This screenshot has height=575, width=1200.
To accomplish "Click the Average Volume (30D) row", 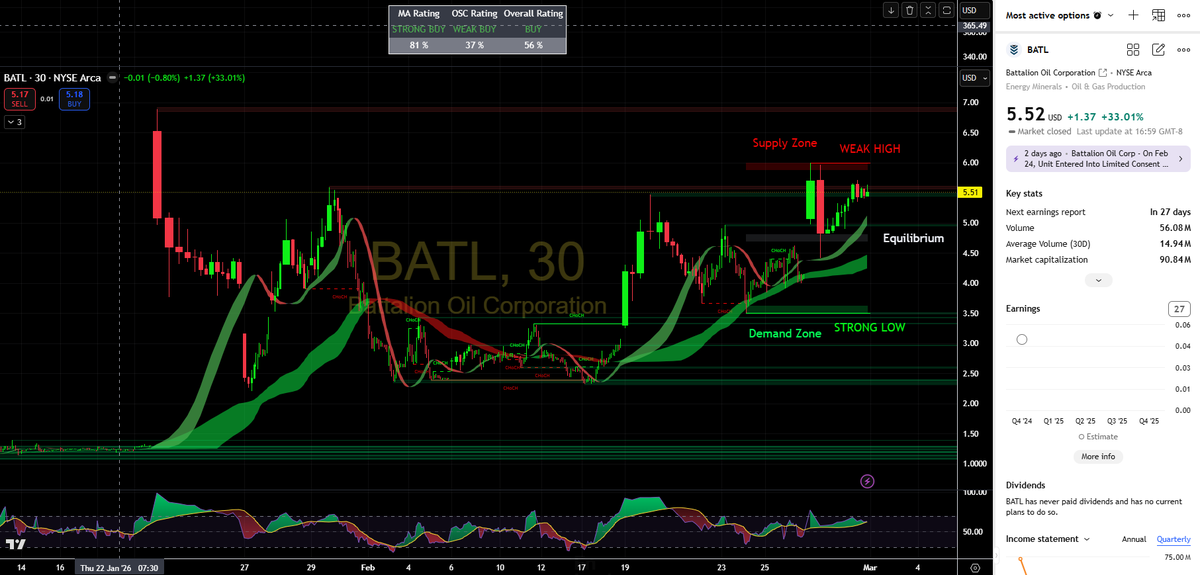I will pos(1098,243).
